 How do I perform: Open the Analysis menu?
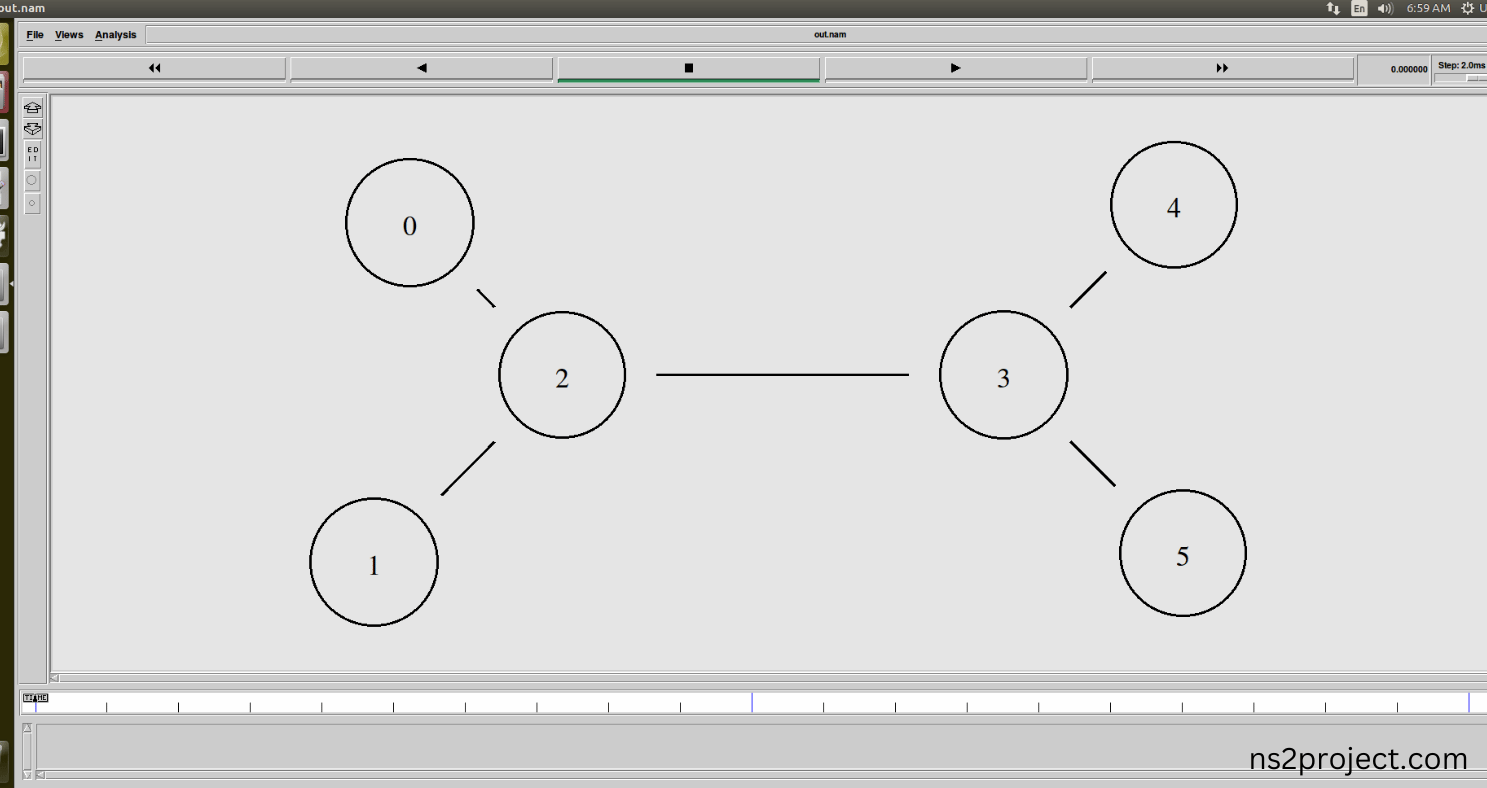click(x=116, y=35)
